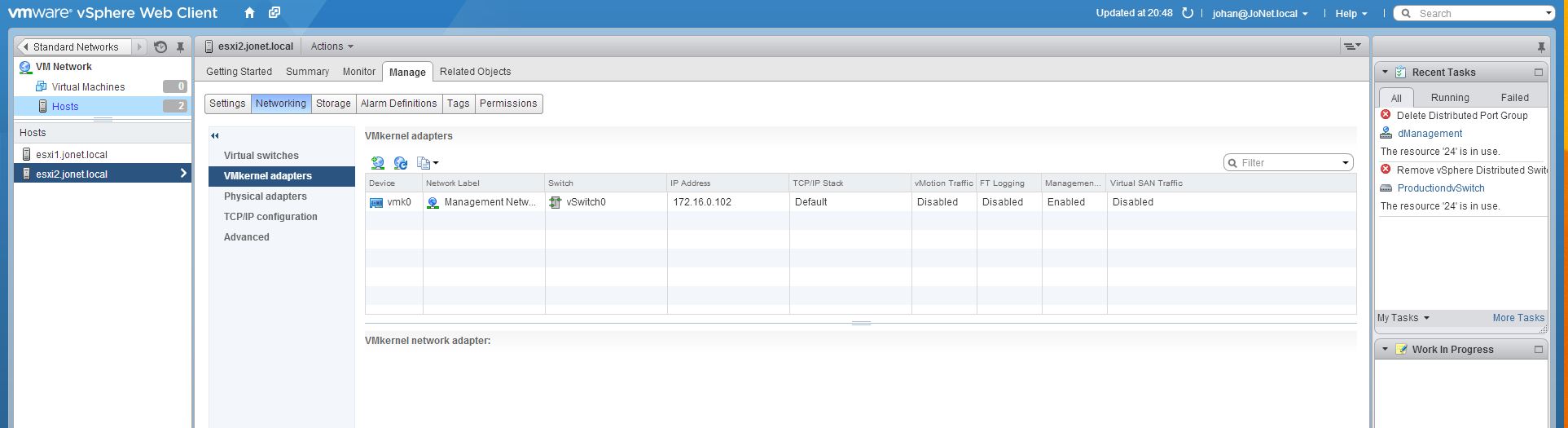1568x428 pixels.
Task: Collapse the Recent Tasks panel triangle
Action: coord(1384,72)
